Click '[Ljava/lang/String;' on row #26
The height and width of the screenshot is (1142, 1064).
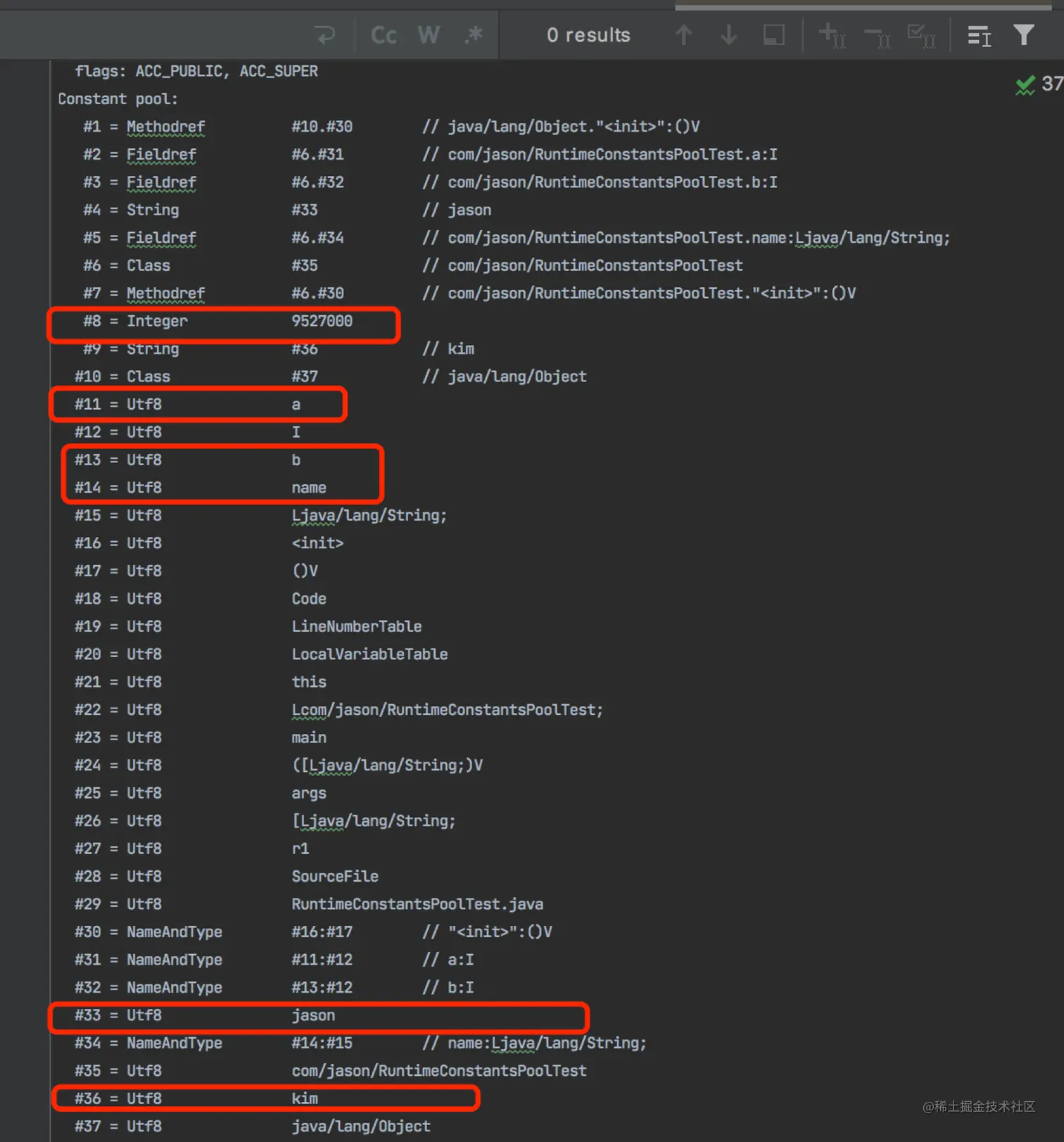click(x=374, y=821)
